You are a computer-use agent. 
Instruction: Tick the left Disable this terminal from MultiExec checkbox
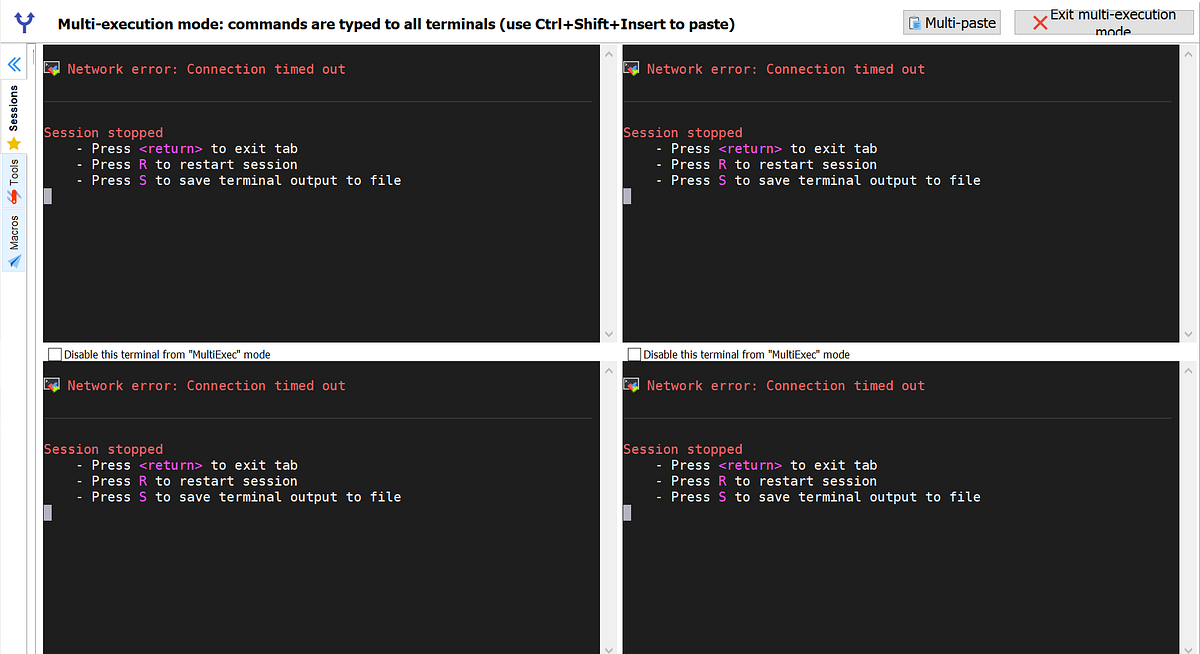coord(55,354)
